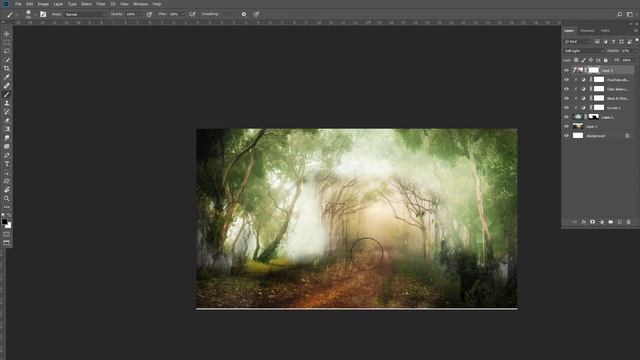Lock all layer attributes

pos(606,60)
